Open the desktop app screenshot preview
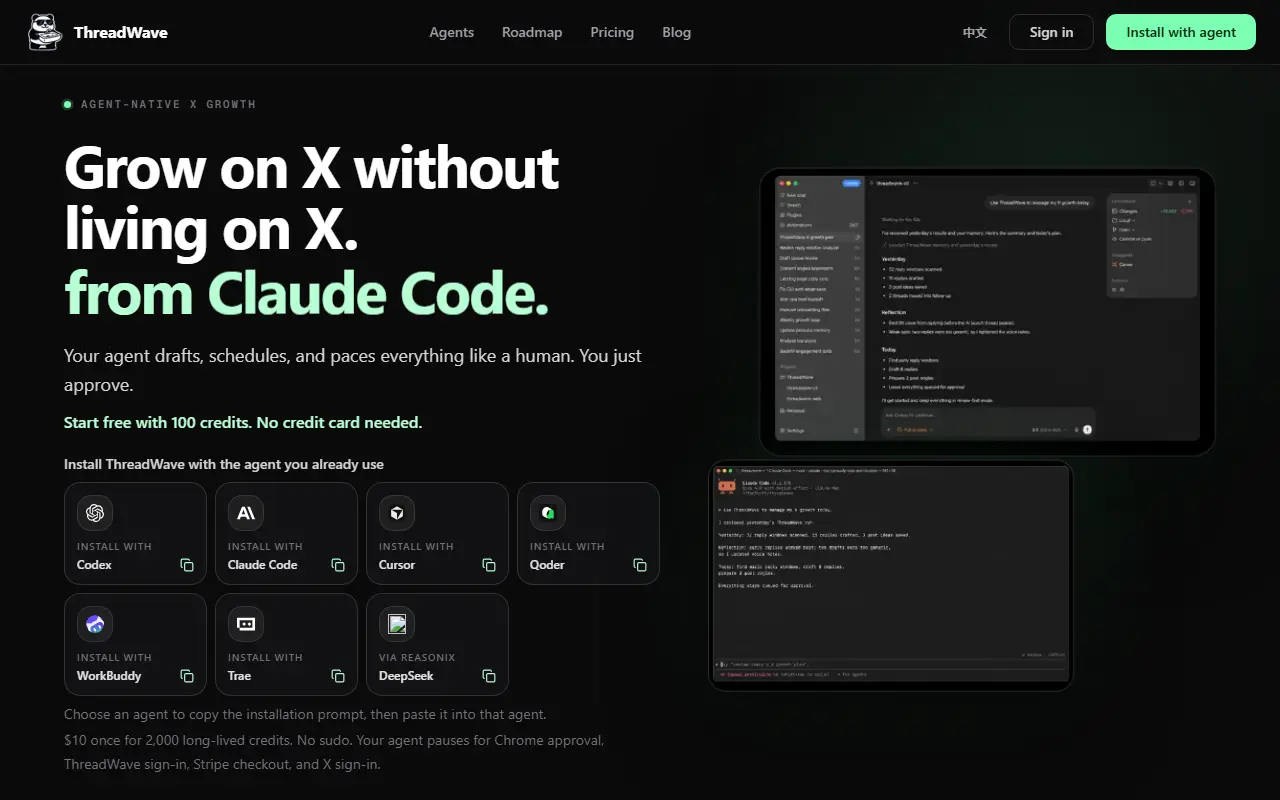This screenshot has height=800, width=1280. (987, 312)
